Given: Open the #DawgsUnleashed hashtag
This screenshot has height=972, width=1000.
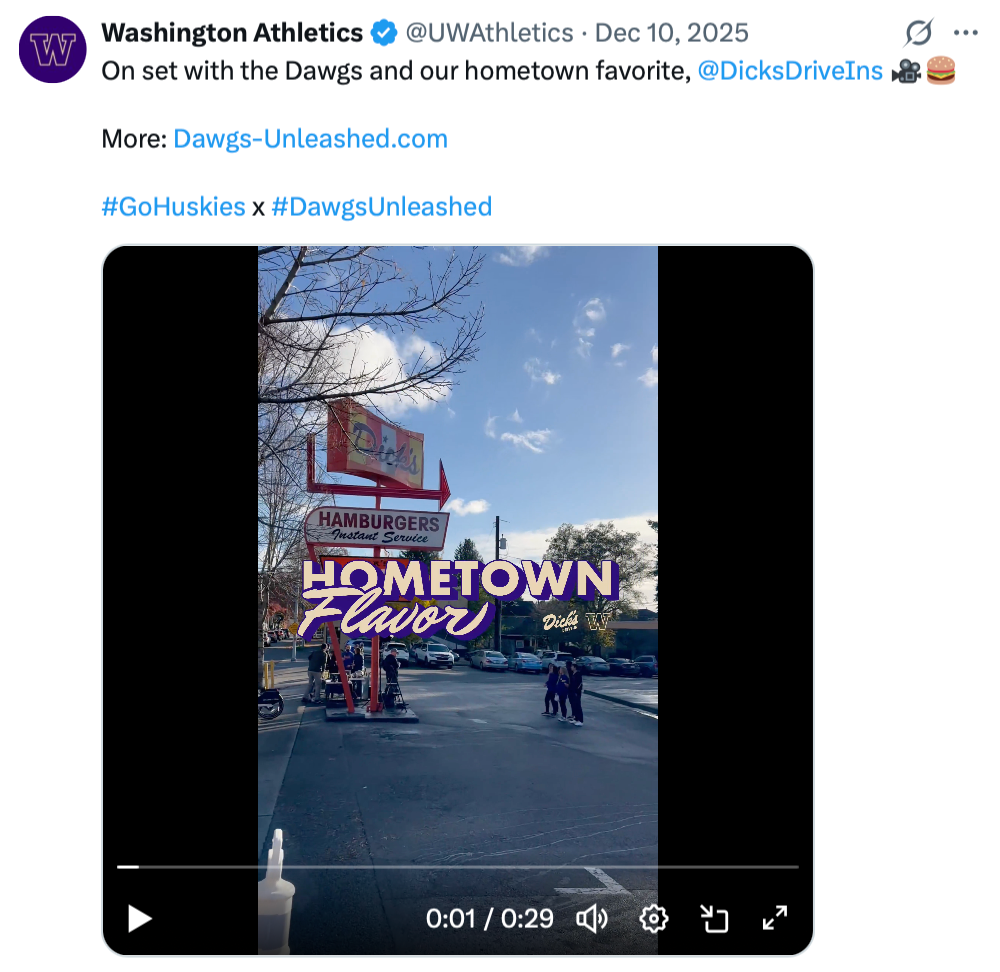Looking at the screenshot, I should coord(381,207).
